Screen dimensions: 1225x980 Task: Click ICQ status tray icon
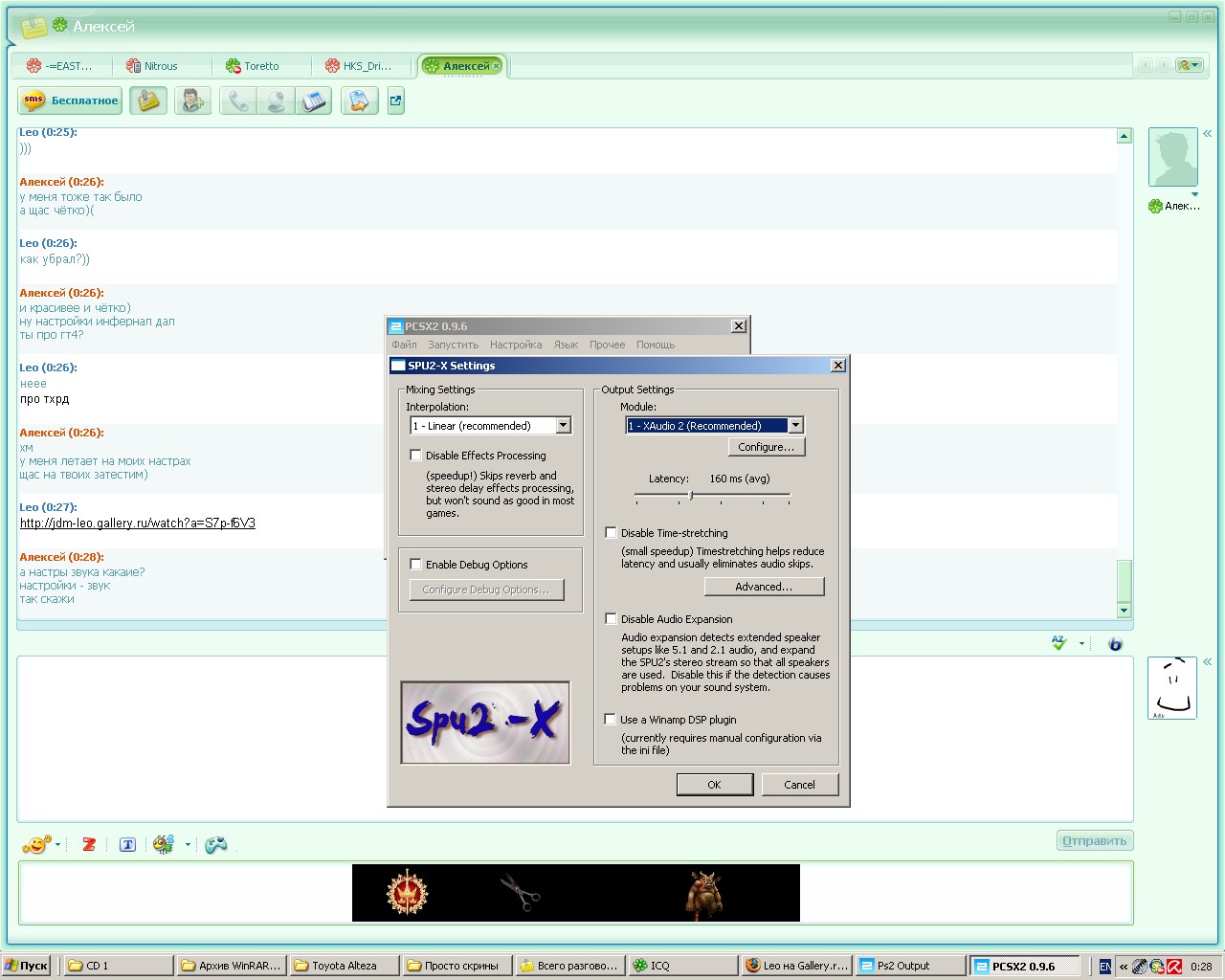click(1157, 967)
